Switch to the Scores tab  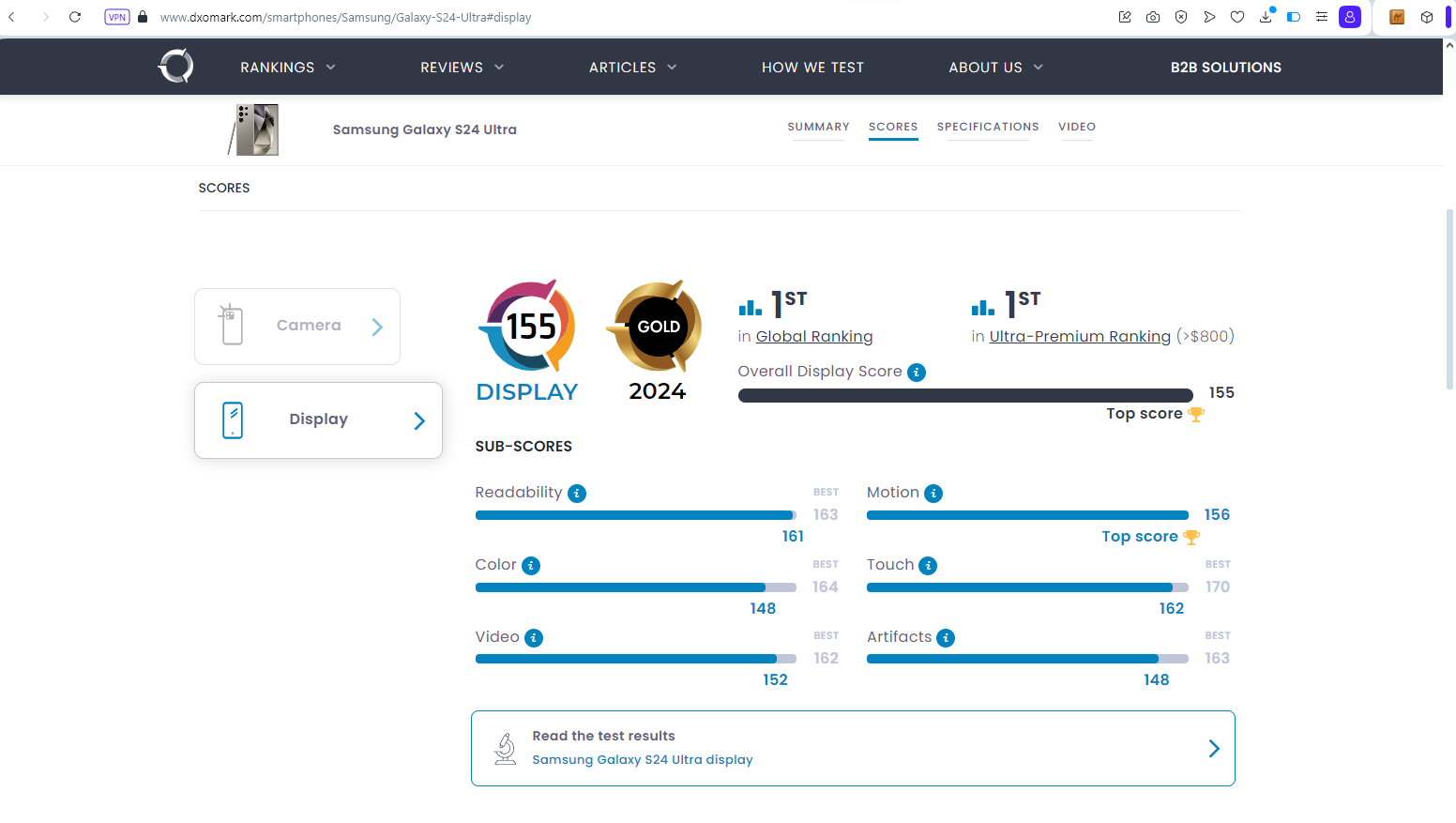(x=893, y=127)
